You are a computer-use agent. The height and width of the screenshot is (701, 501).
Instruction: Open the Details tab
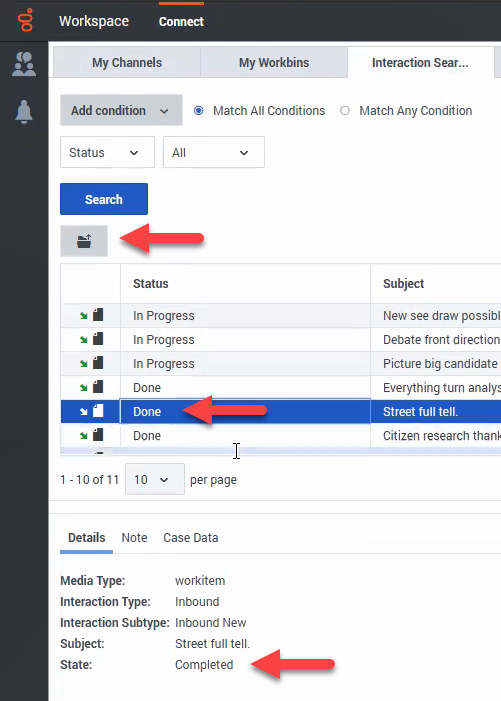tap(86, 537)
